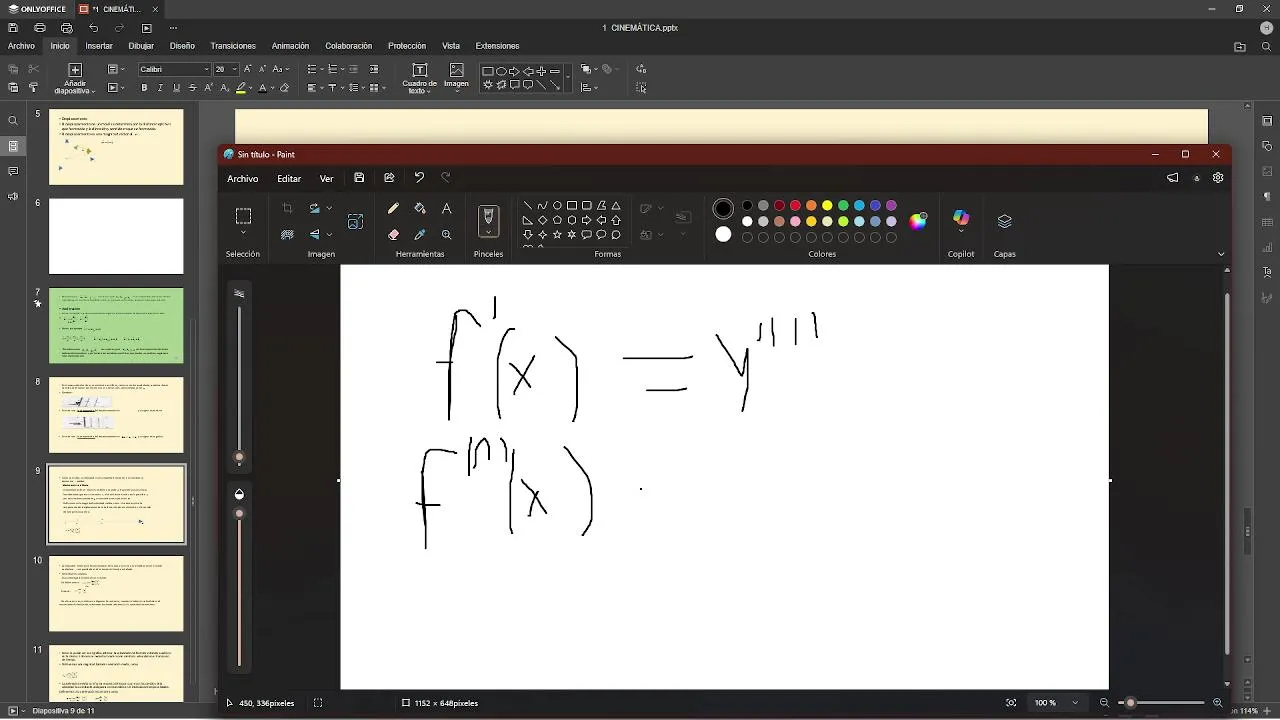Select the rectangular Selection tool in Paint
Image resolution: width=1280 pixels, height=720 pixels.
(243, 216)
